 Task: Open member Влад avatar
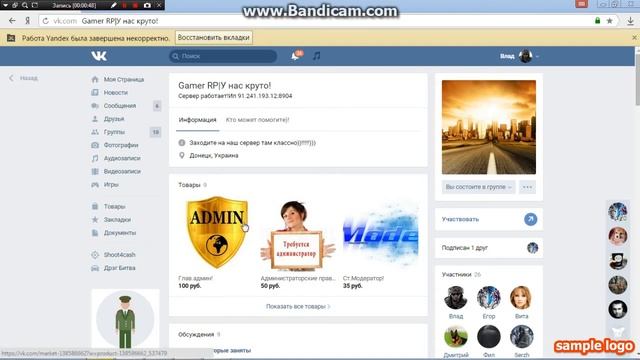click(456, 298)
